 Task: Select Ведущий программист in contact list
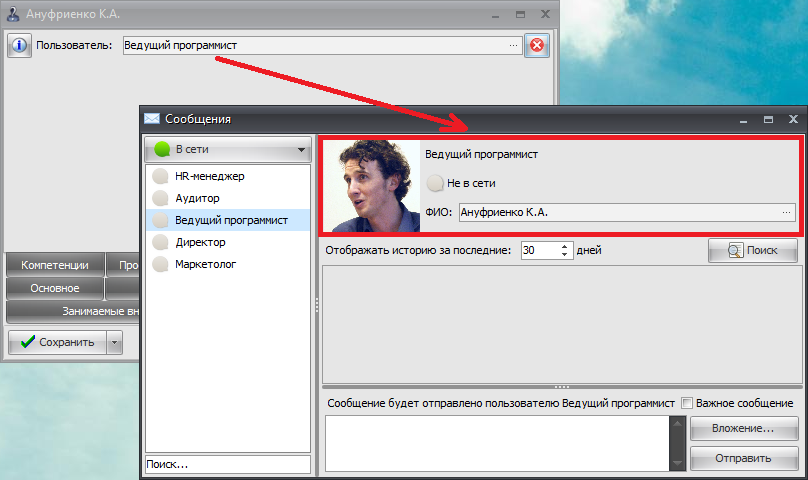[x=228, y=221]
